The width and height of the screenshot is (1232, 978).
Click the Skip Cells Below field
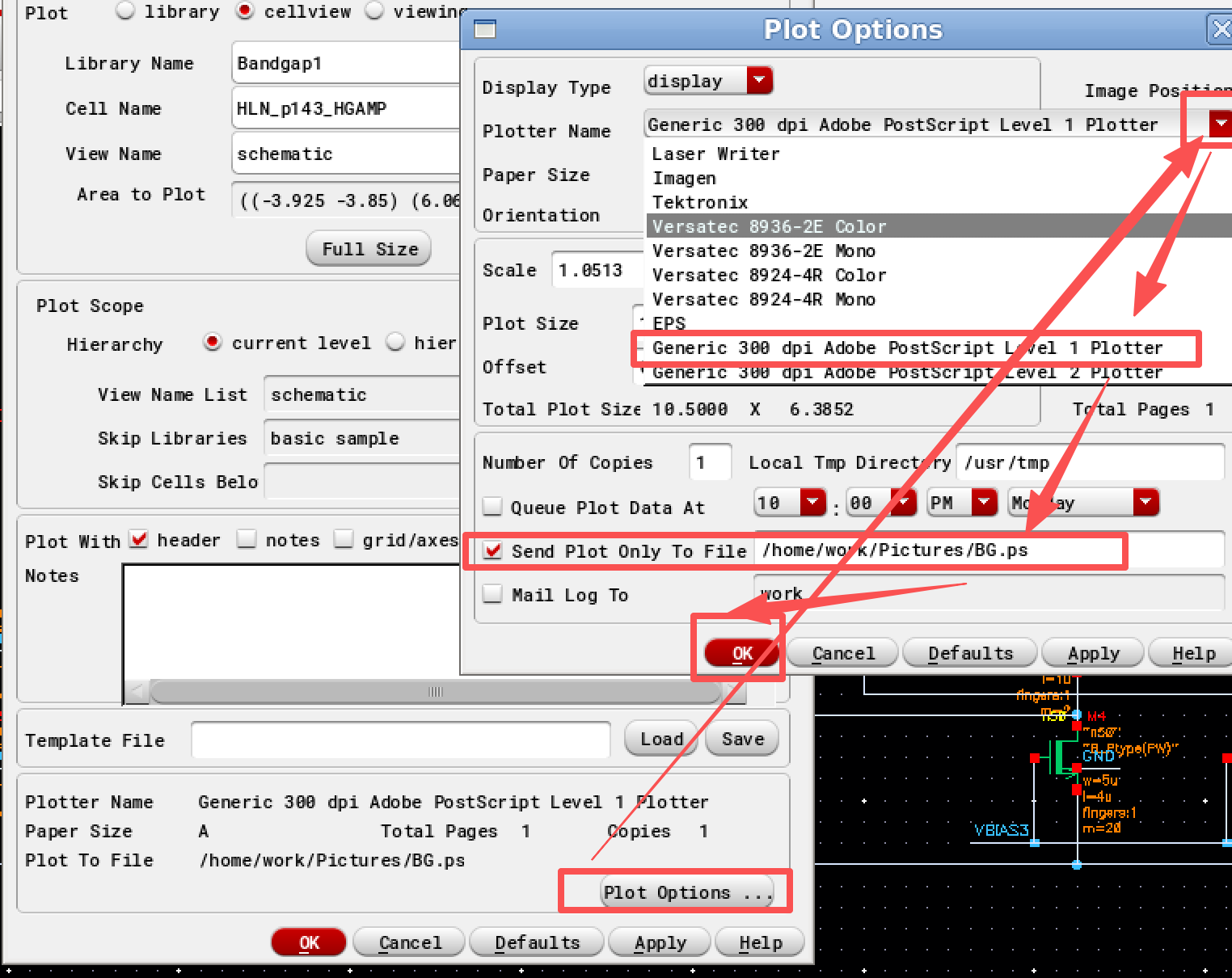[x=362, y=482]
